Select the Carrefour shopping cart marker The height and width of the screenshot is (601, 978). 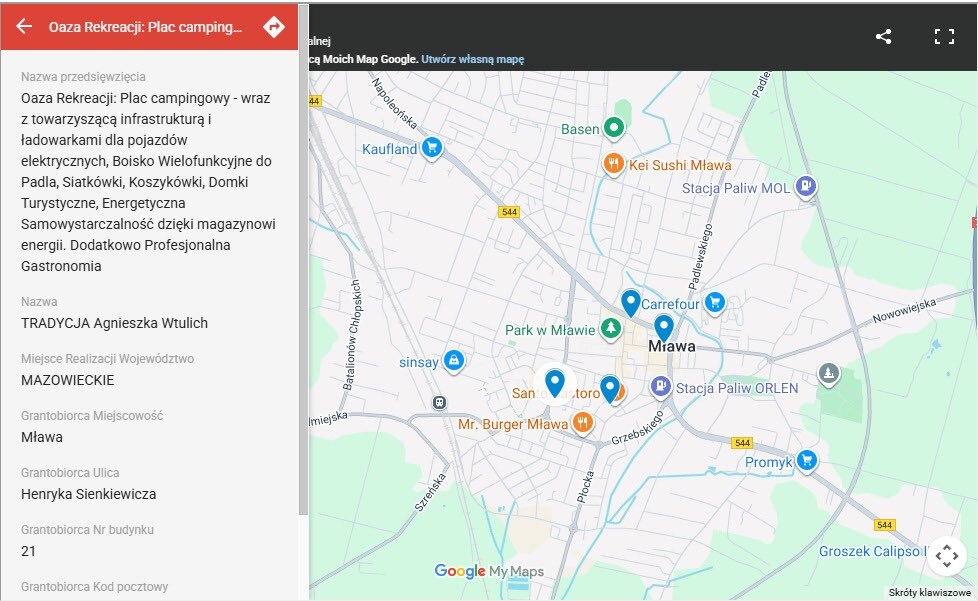click(x=714, y=302)
